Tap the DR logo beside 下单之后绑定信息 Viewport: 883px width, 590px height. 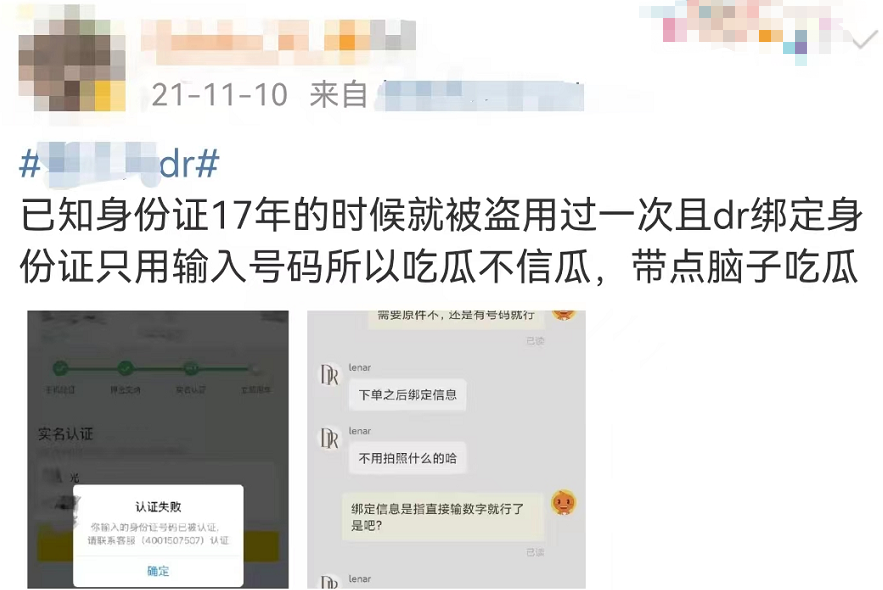(329, 374)
